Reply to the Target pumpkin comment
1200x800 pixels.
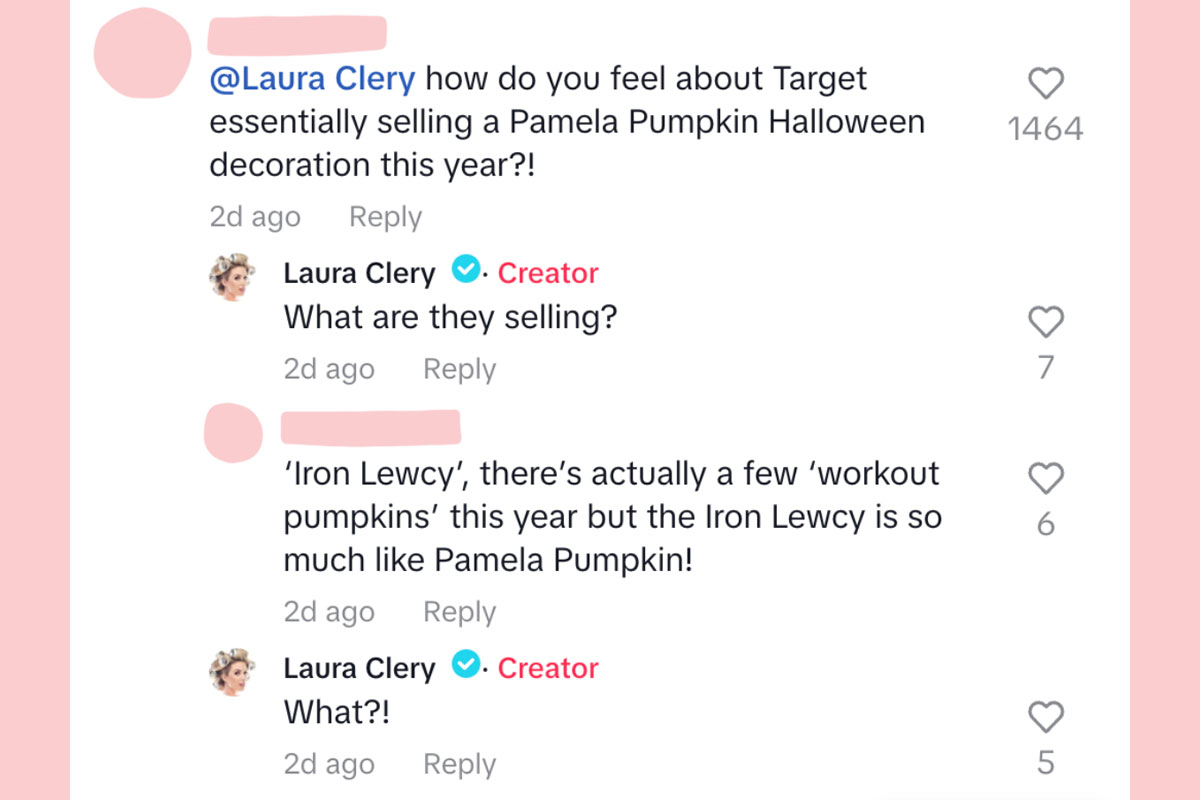[x=384, y=216]
